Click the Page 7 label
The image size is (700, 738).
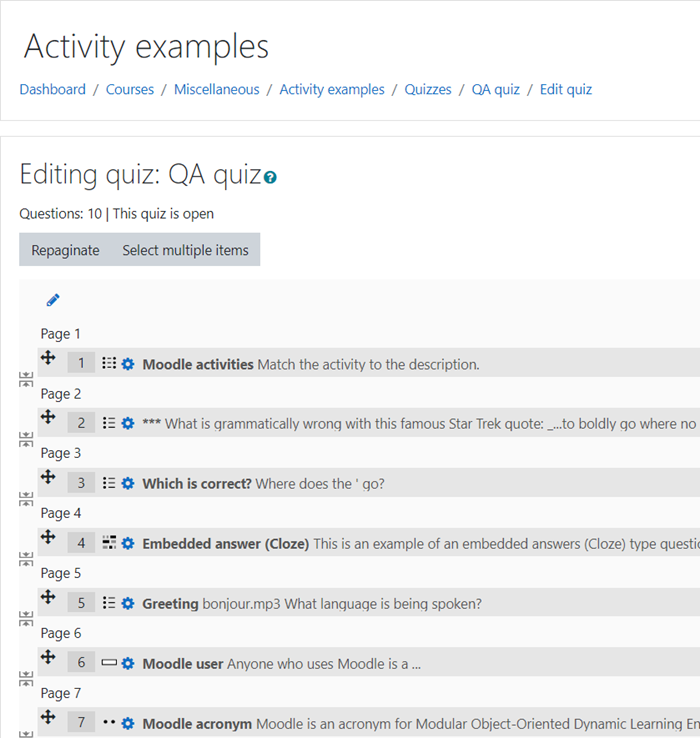pyautogui.click(x=61, y=693)
